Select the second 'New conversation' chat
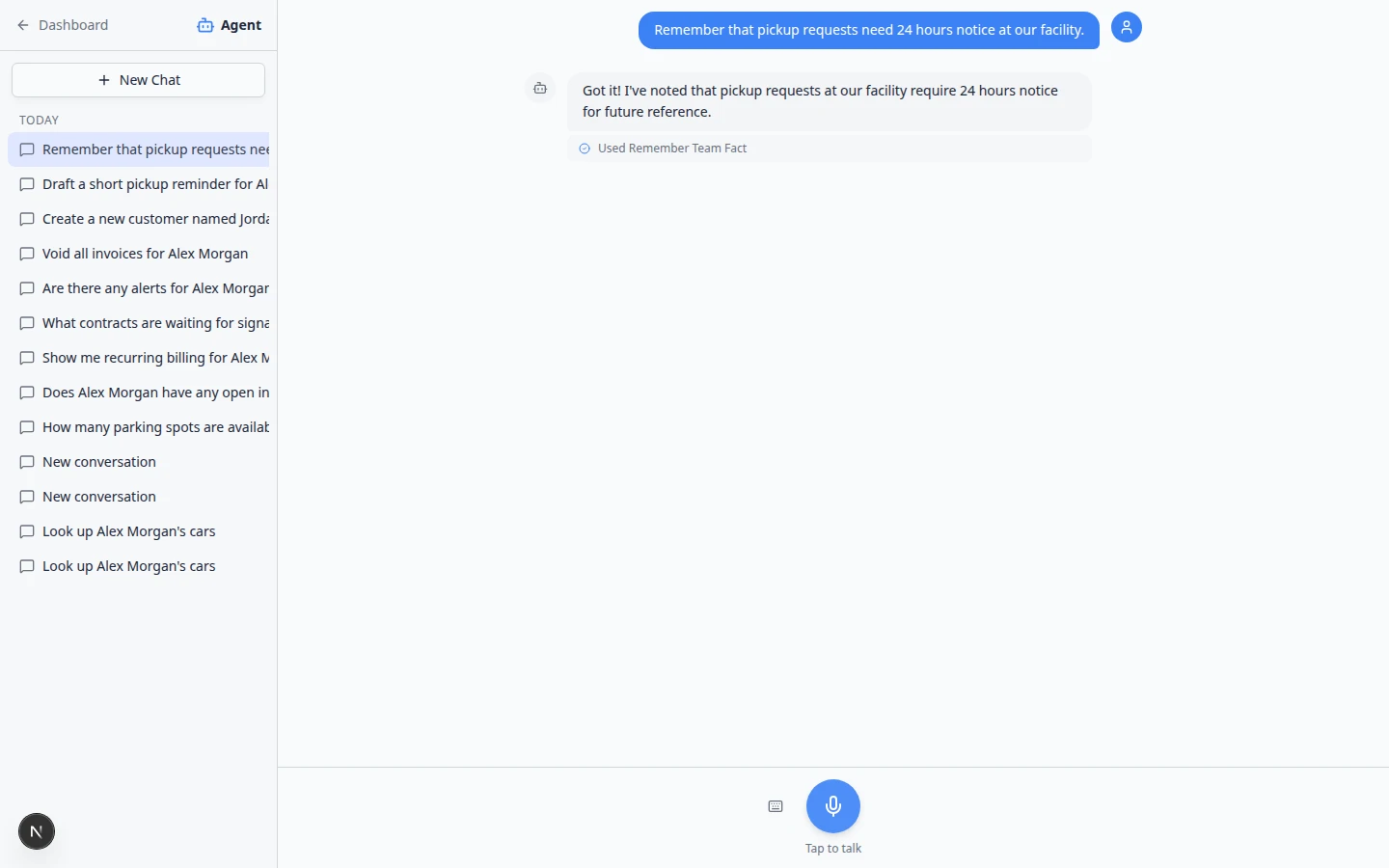 (139, 497)
